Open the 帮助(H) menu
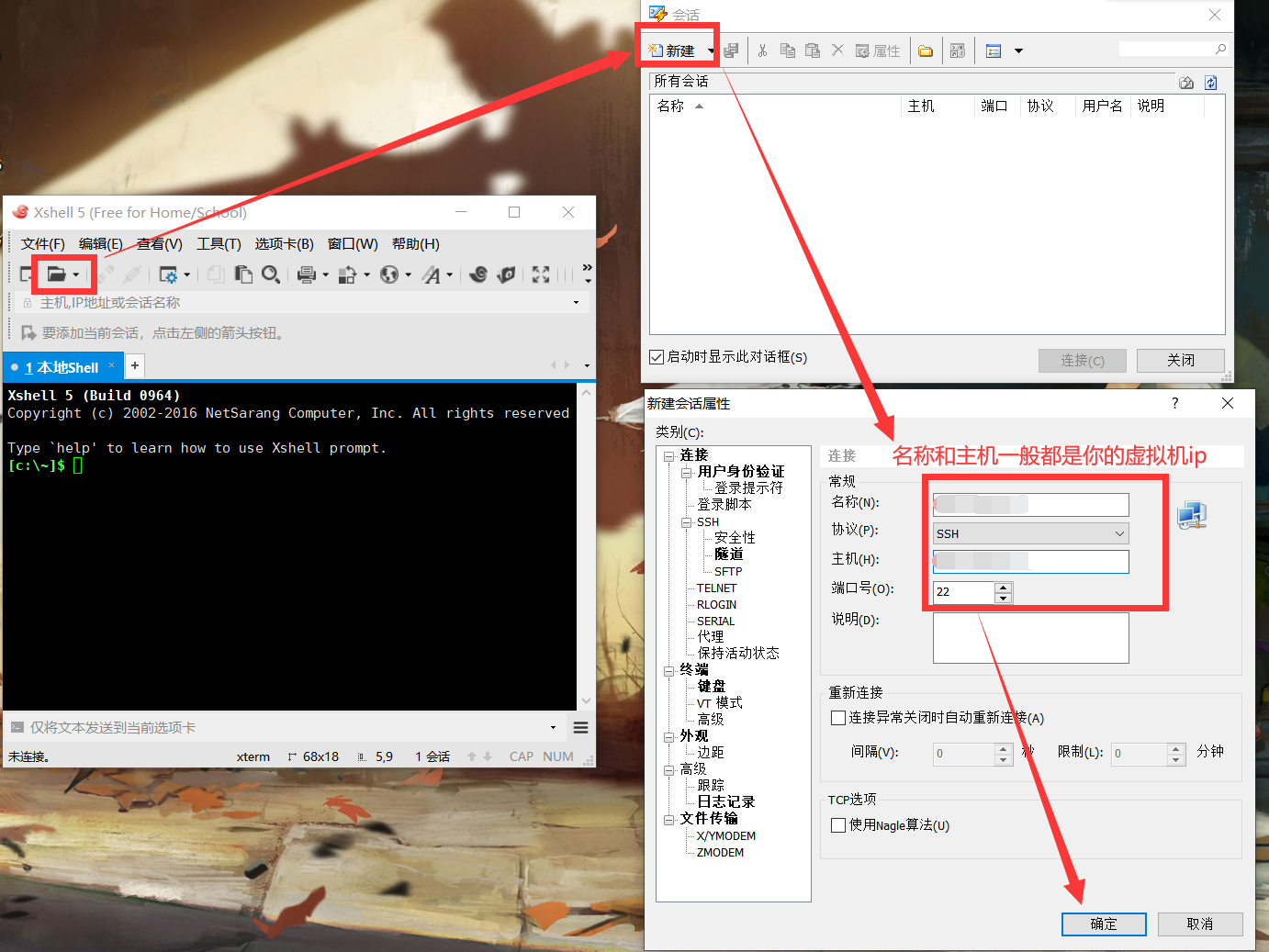The width and height of the screenshot is (1269, 952). coord(416,244)
